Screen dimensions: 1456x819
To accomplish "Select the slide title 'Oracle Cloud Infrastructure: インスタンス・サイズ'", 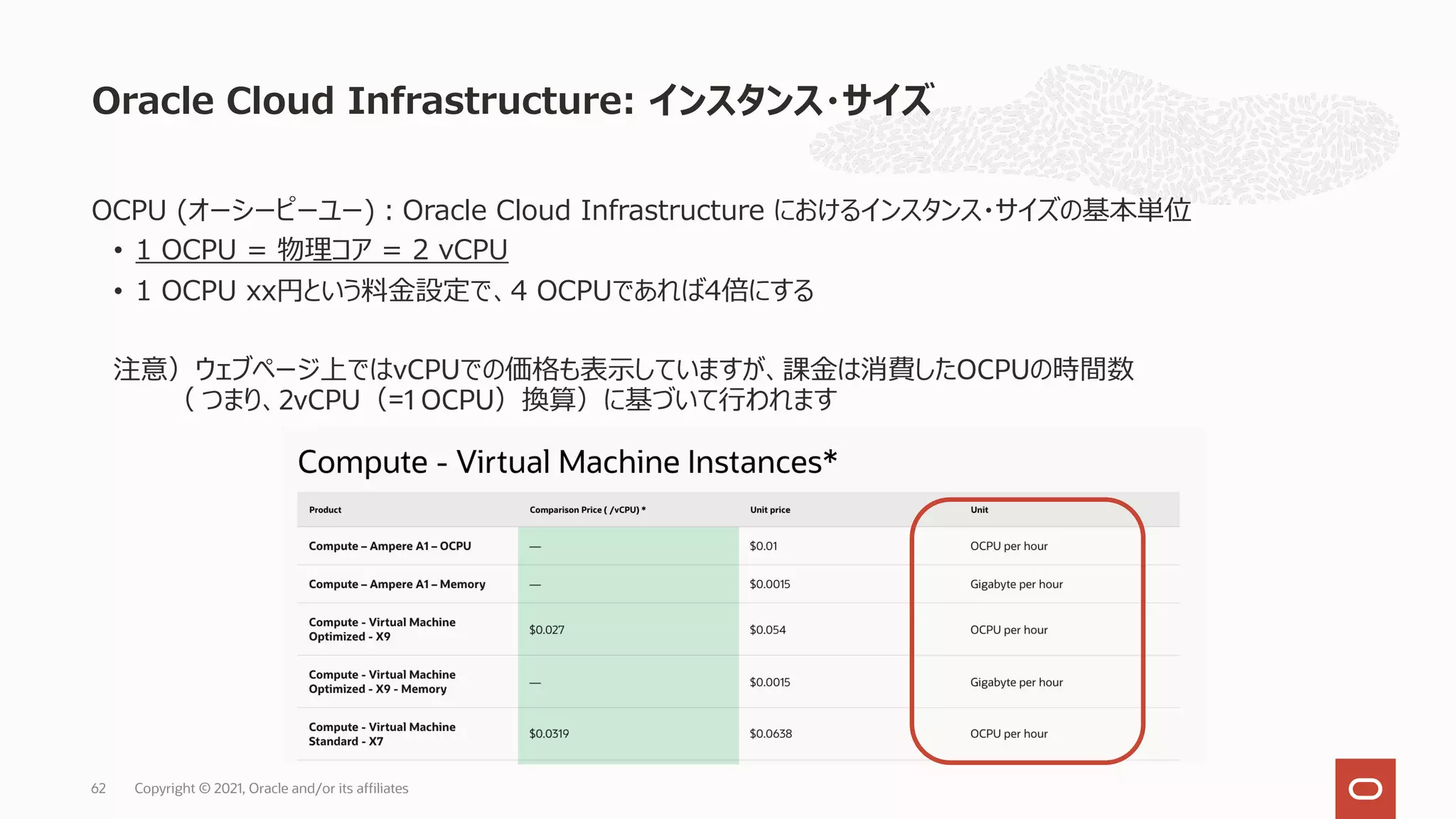I will 512,100.
